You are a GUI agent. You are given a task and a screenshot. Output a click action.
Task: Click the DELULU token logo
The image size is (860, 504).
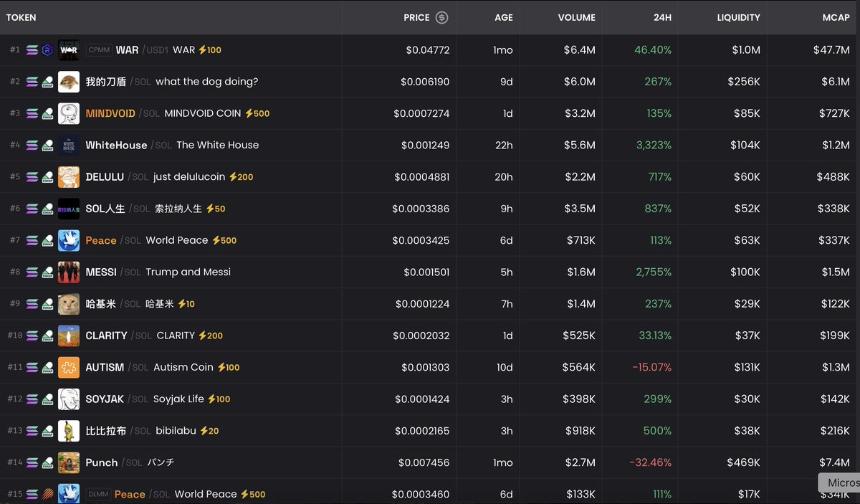(x=69, y=177)
